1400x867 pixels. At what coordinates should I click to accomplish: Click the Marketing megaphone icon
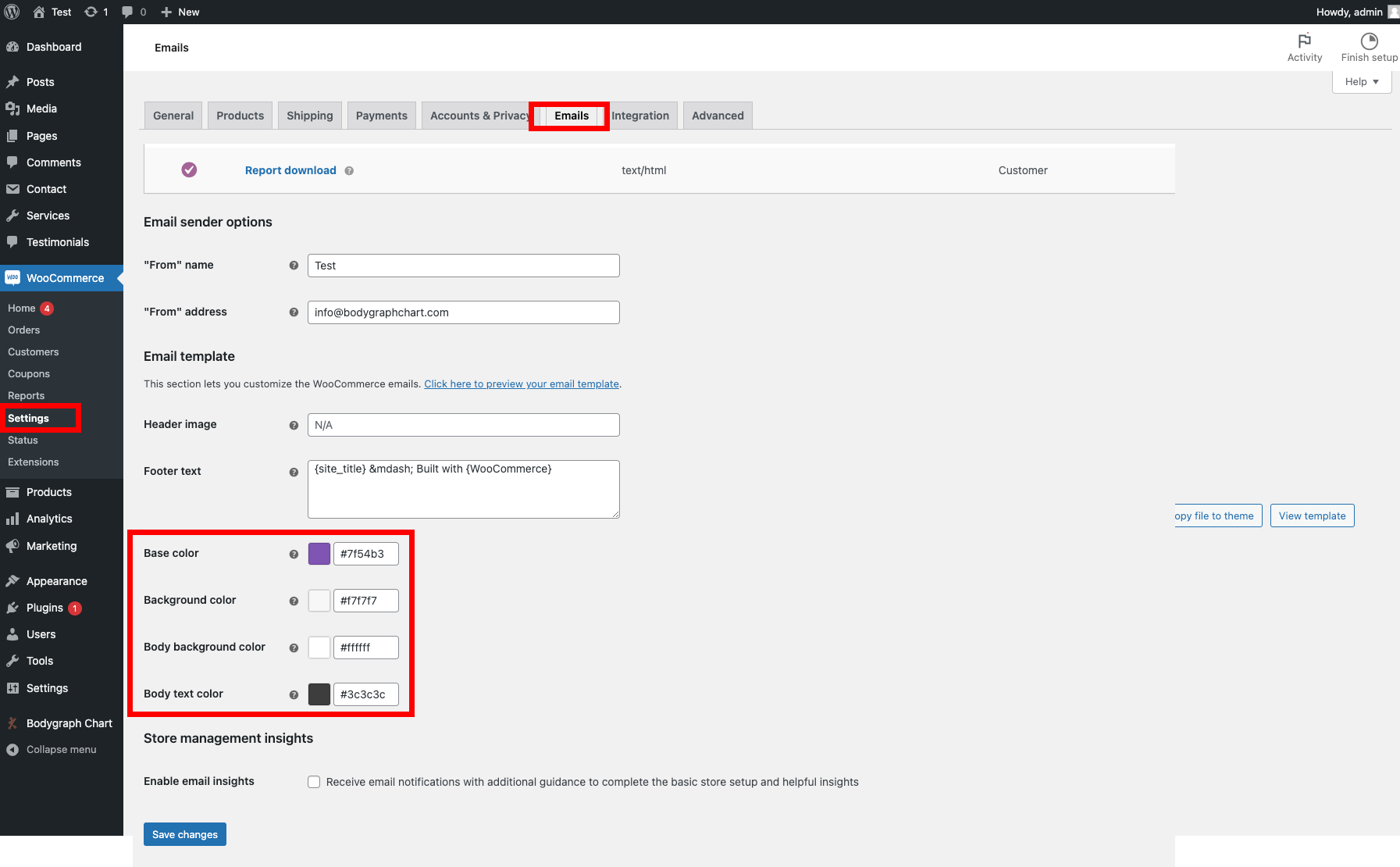tap(12, 546)
